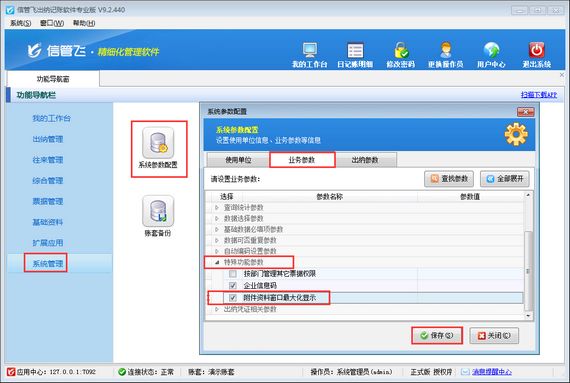Viewport: 570px width, 383px height.
Task: Open the 用户中心 globe icon
Action: pyautogui.click(x=491, y=50)
